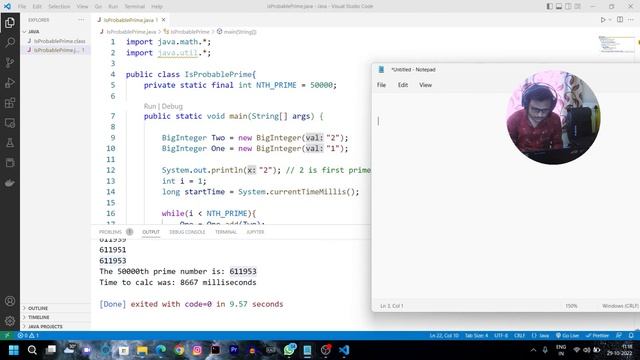Image resolution: width=640 pixels, height=360 pixels.
Task: Open Explorer views and more actions ellipsis
Action: click(81, 20)
